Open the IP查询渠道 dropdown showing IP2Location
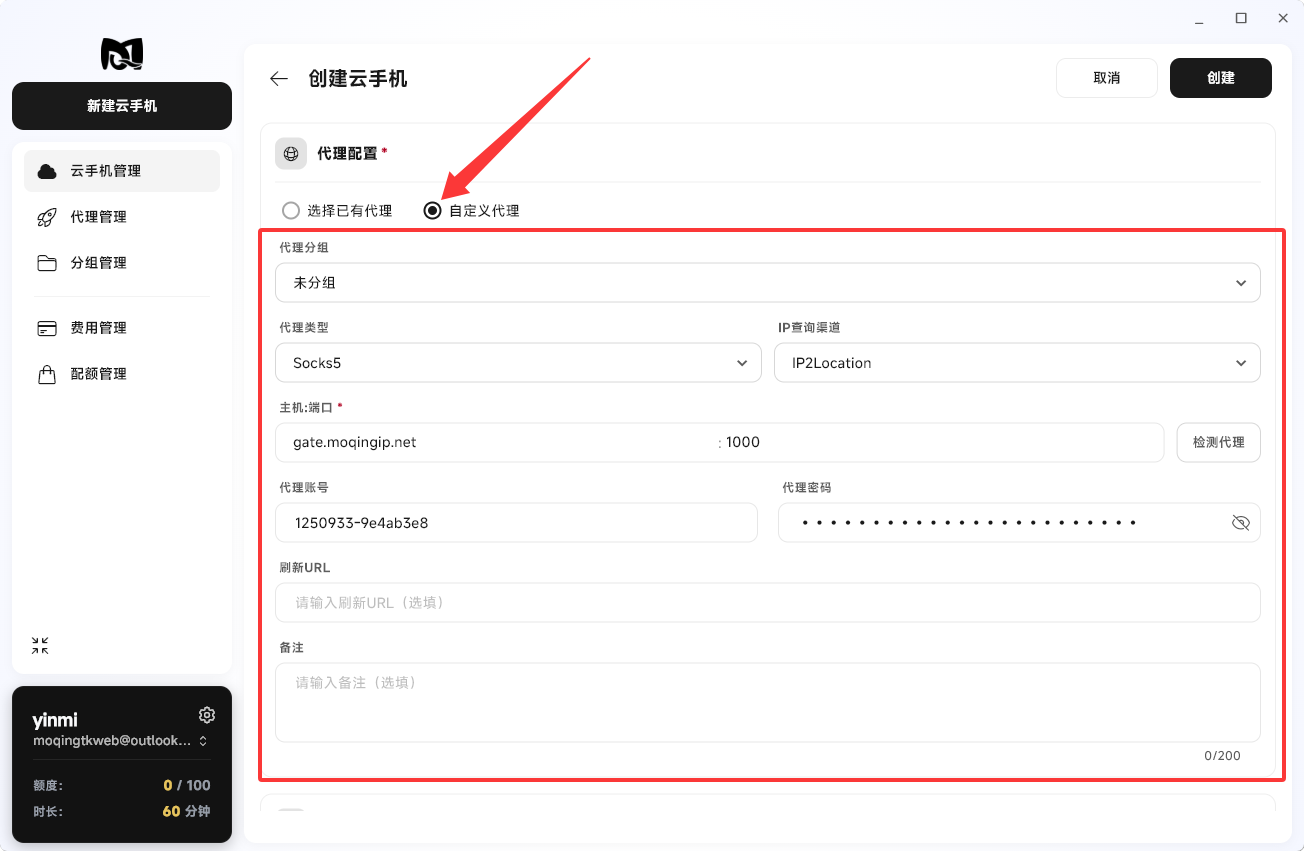 pyautogui.click(x=1017, y=363)
